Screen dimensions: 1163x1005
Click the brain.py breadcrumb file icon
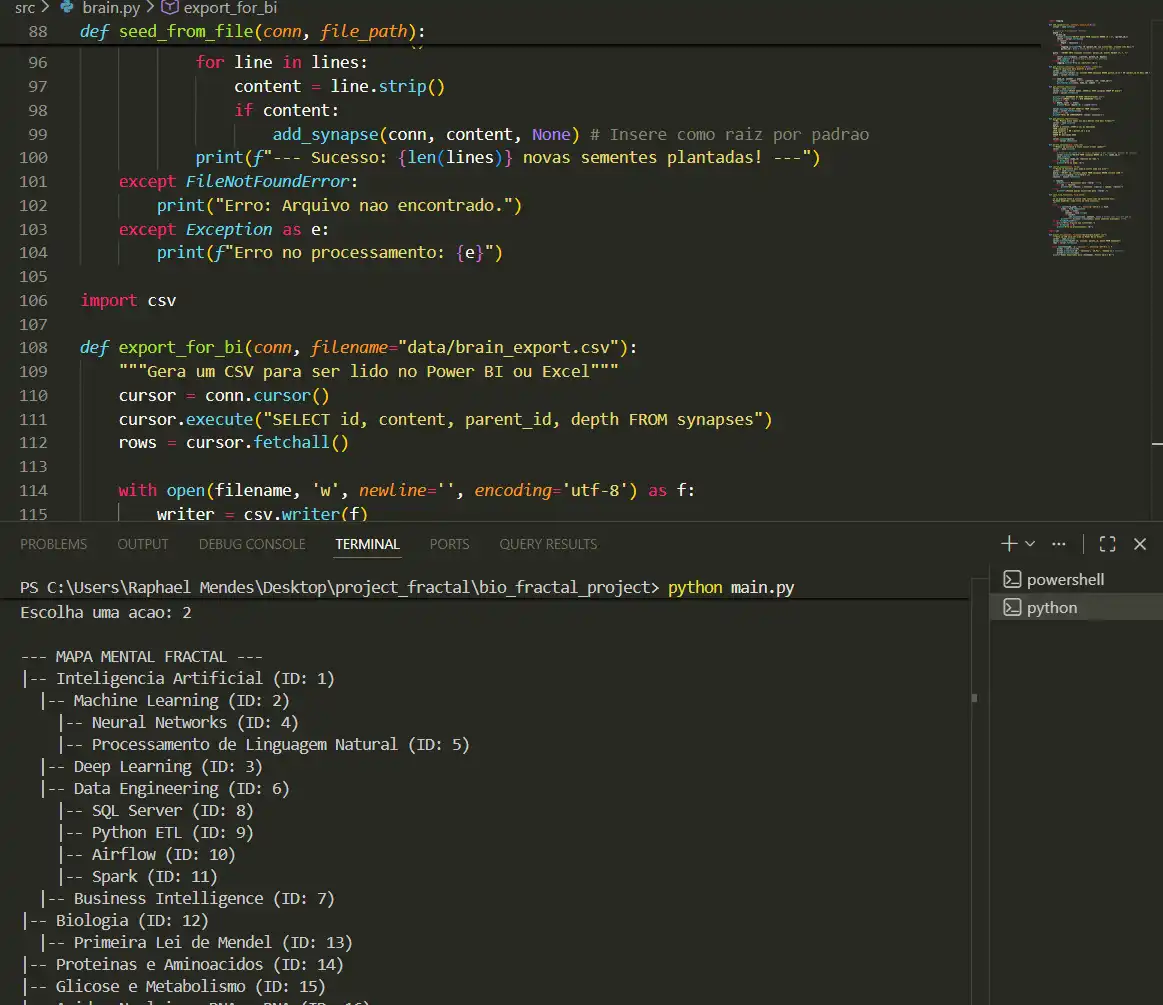click(67, 8)
